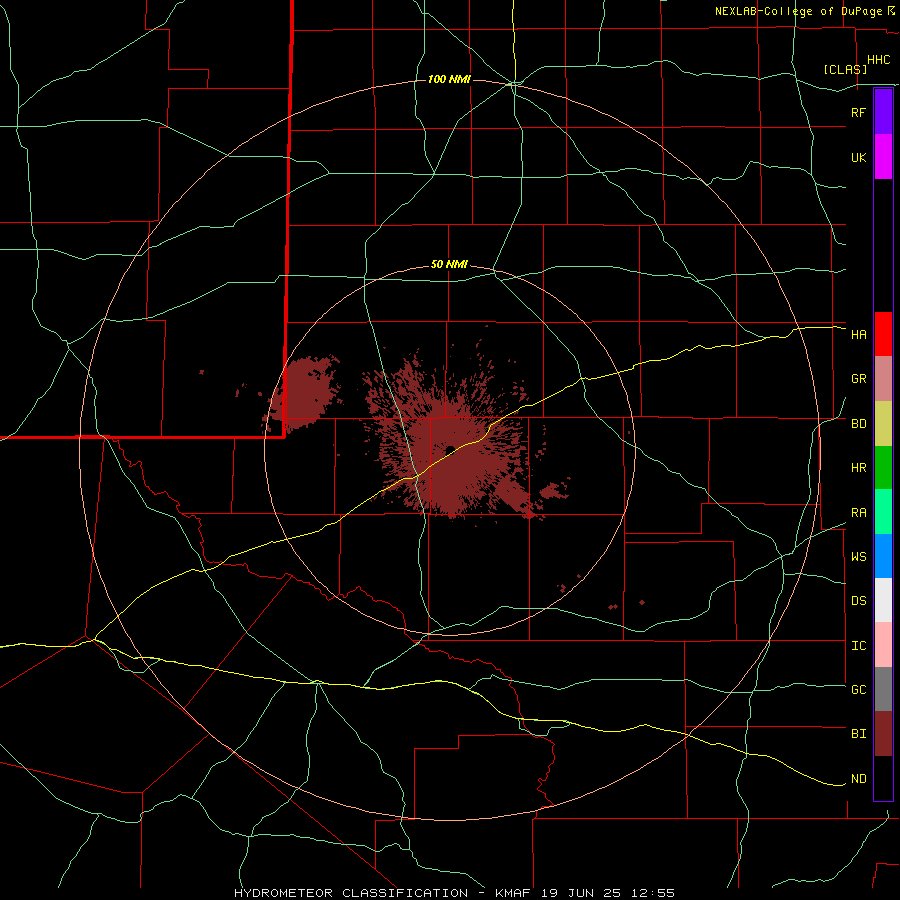Click the IC legend label
Image resolution: width=900 pixels, height=900 pixels.
[x=858, y=646]
